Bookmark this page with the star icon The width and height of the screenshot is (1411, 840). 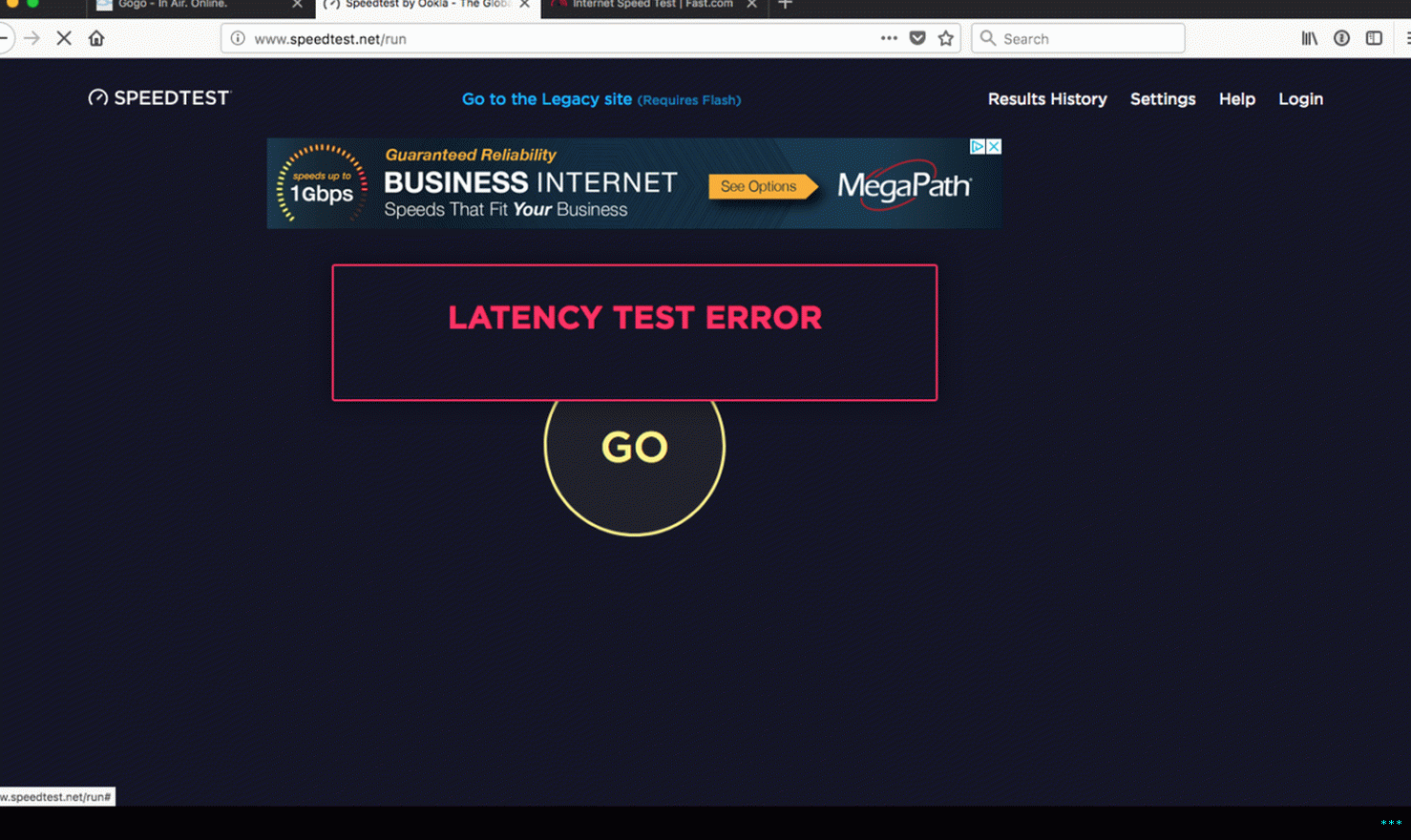click(x=946, y=38)
